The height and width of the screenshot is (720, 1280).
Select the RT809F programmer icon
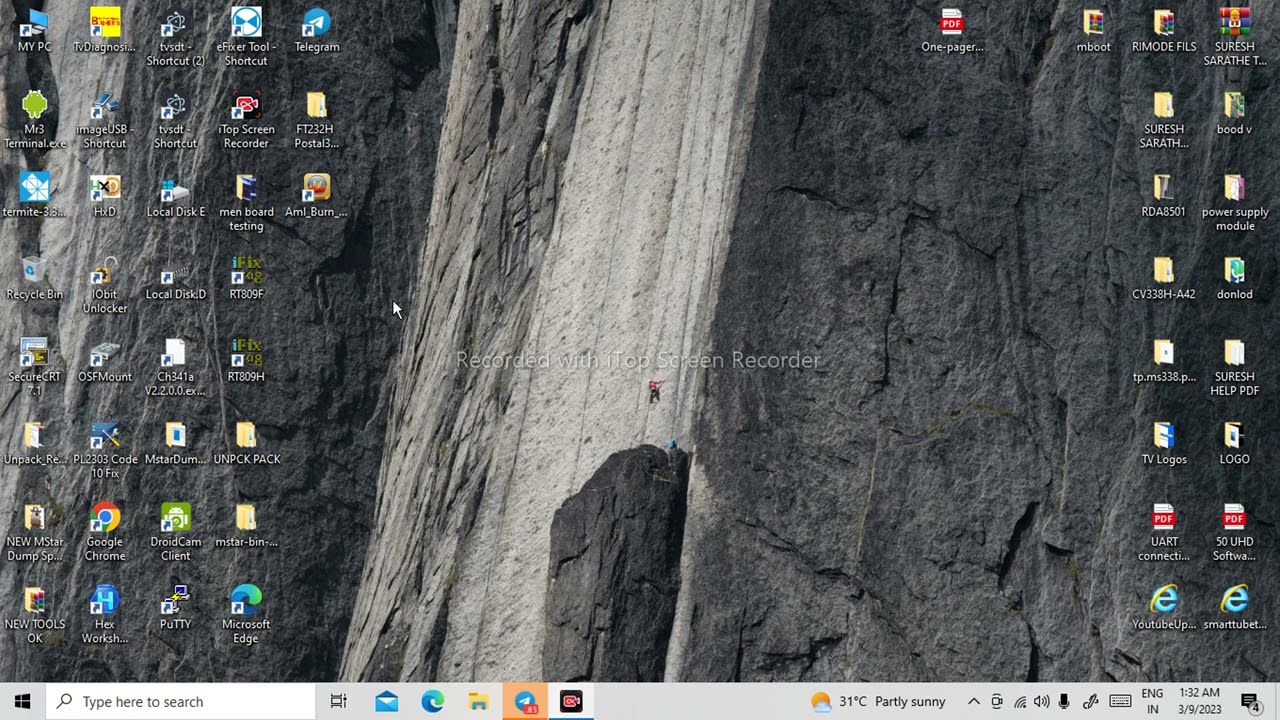coord(246,278)
